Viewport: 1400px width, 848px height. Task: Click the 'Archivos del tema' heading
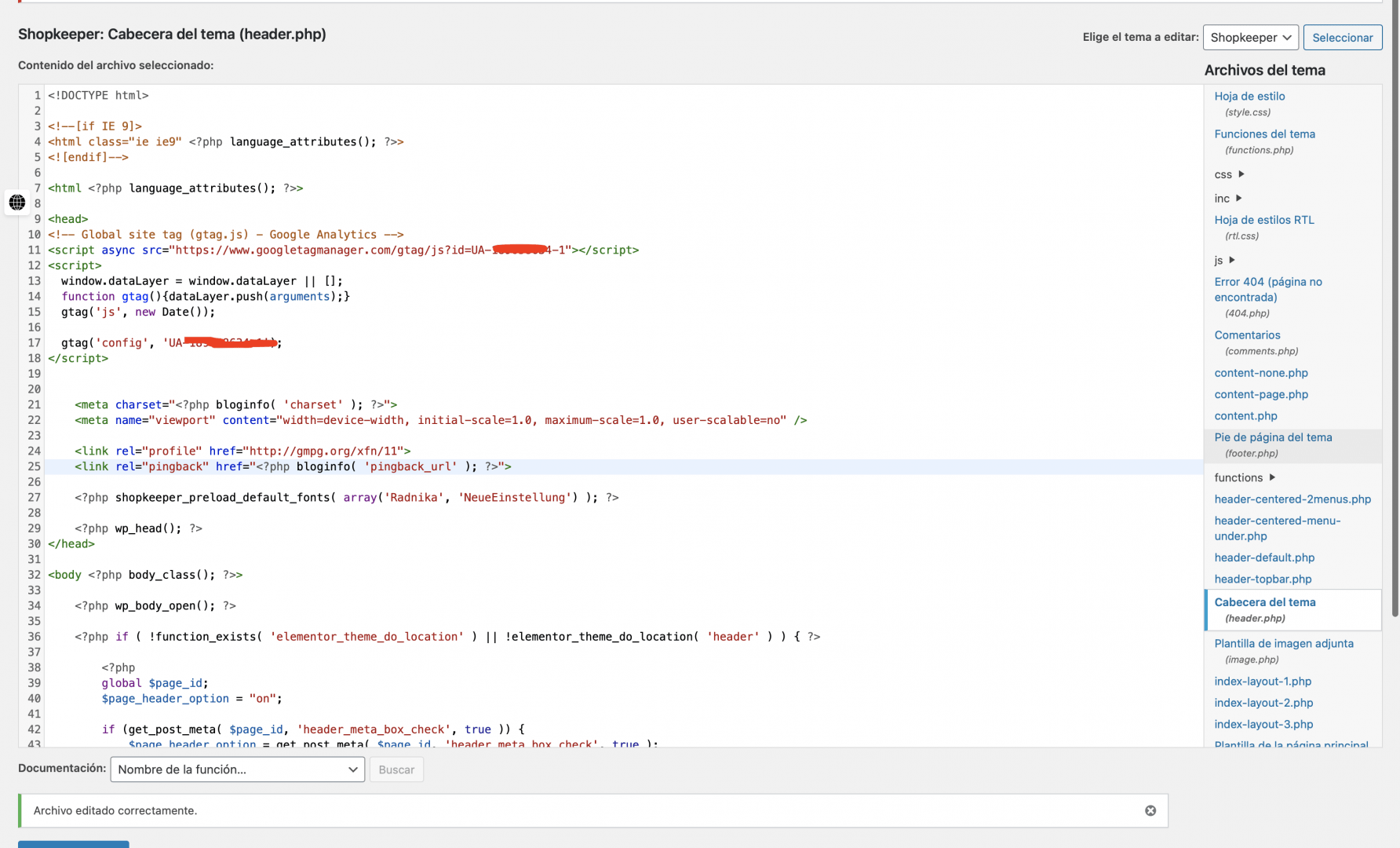(x=1264, y=70)
